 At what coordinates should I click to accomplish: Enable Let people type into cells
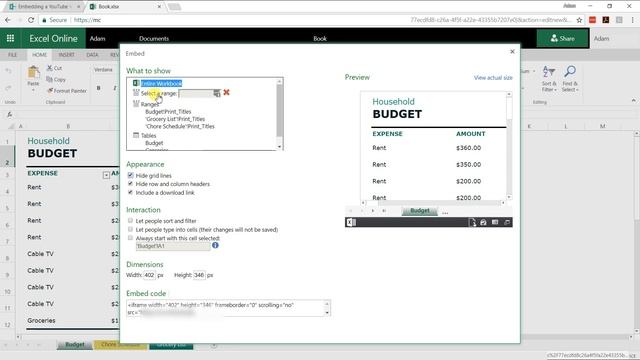[130, 229]
